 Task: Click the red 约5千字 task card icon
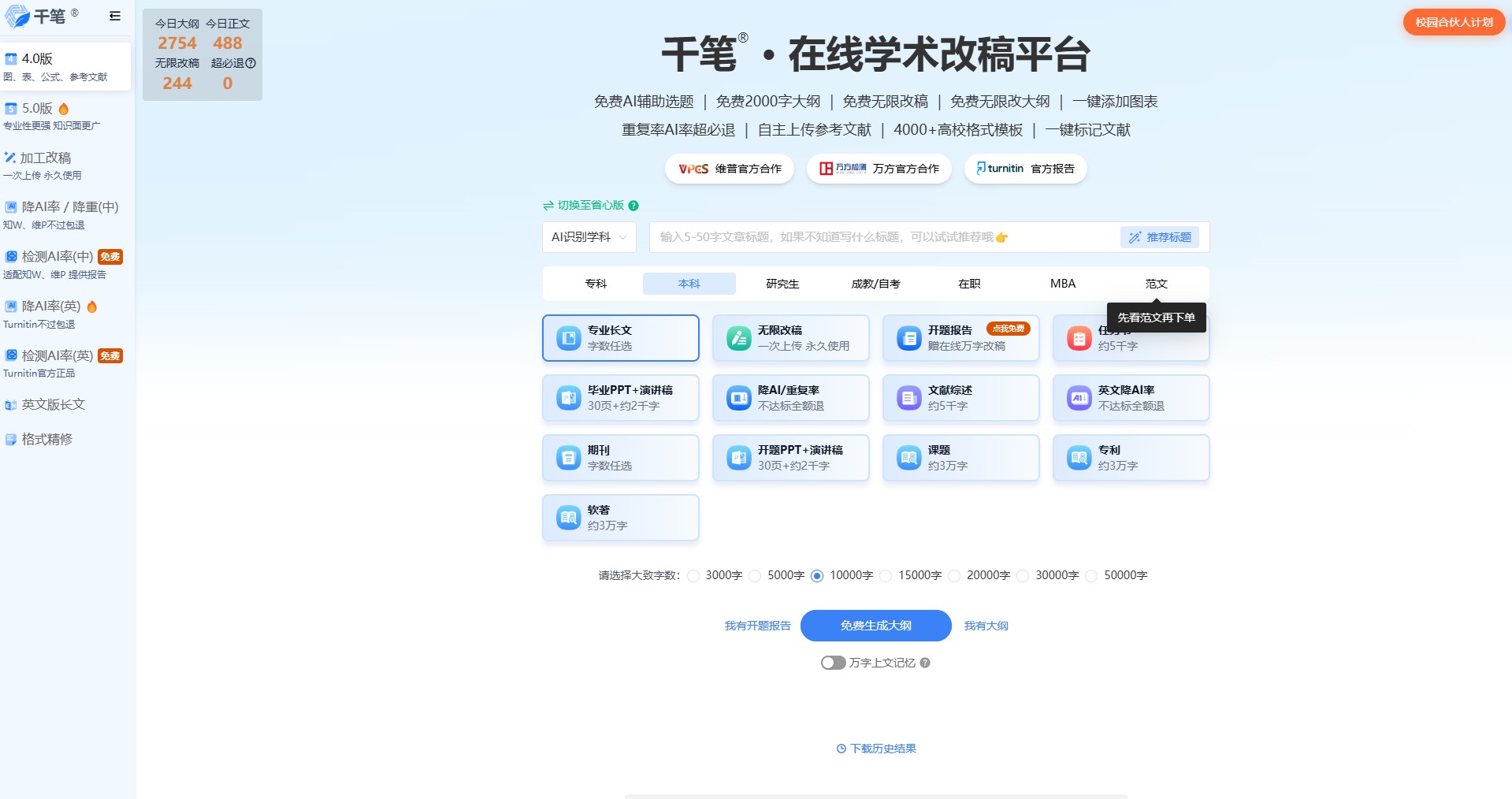pyautogui.click(x=1079, y=339)
